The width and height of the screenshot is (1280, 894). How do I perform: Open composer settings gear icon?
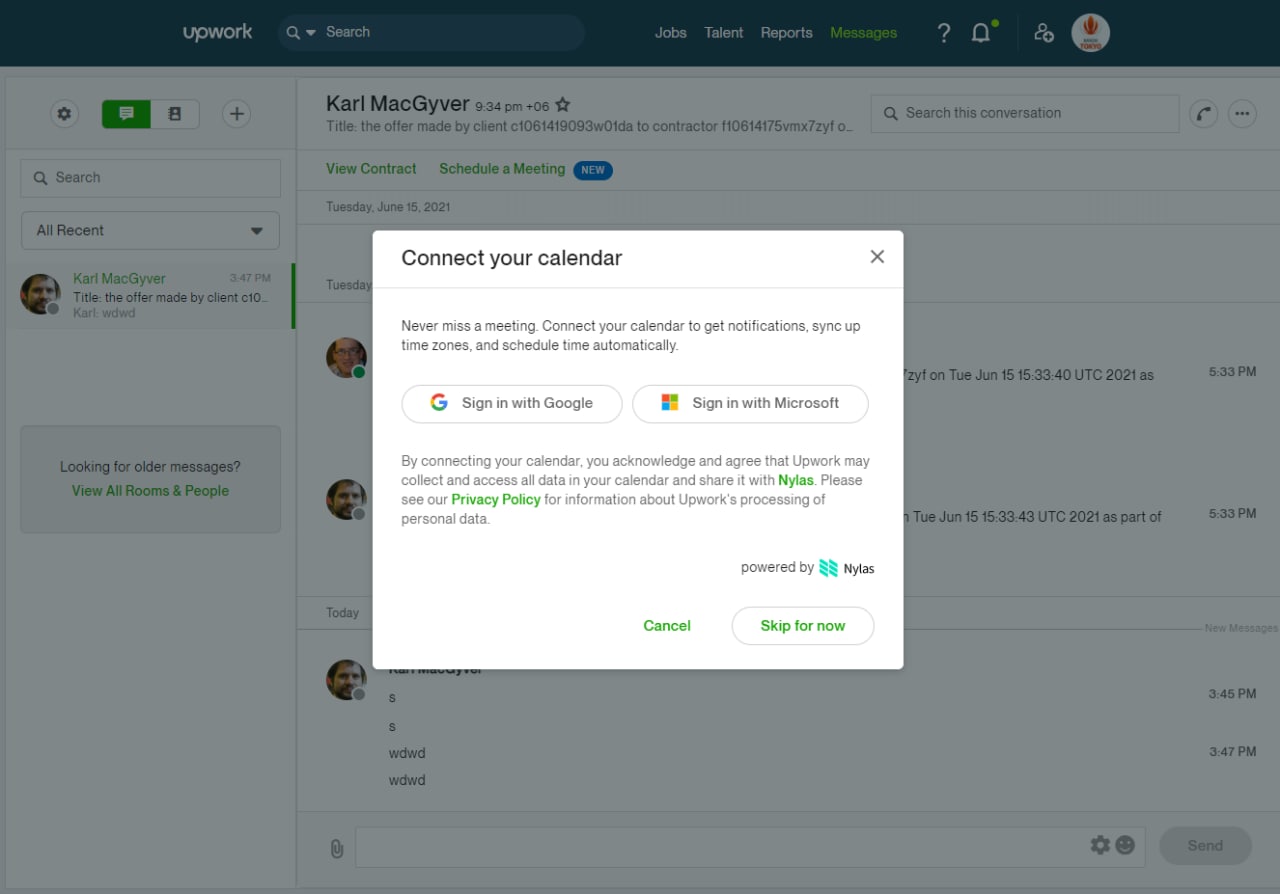(x=1100, y=845)
